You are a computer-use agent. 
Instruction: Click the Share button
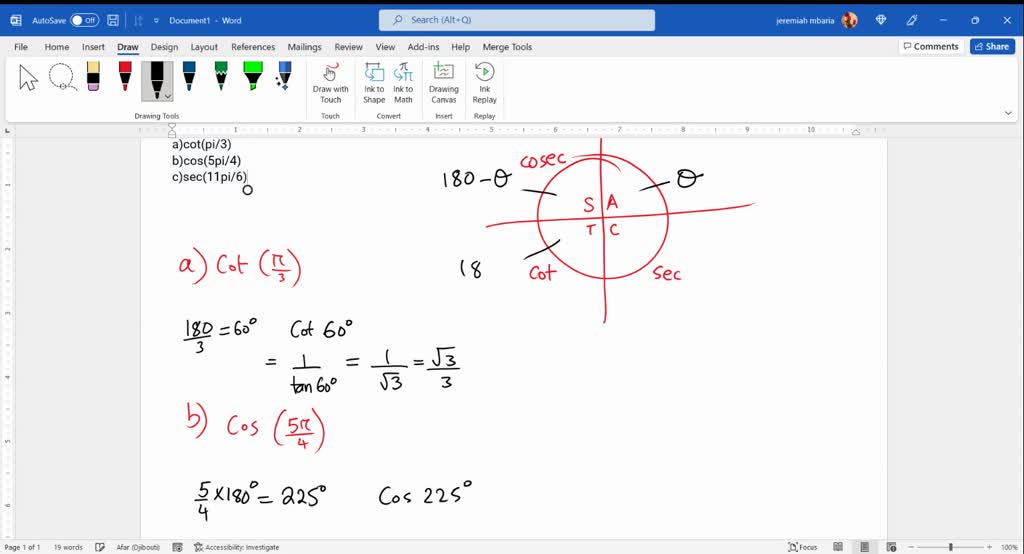(x=992, y=46)
